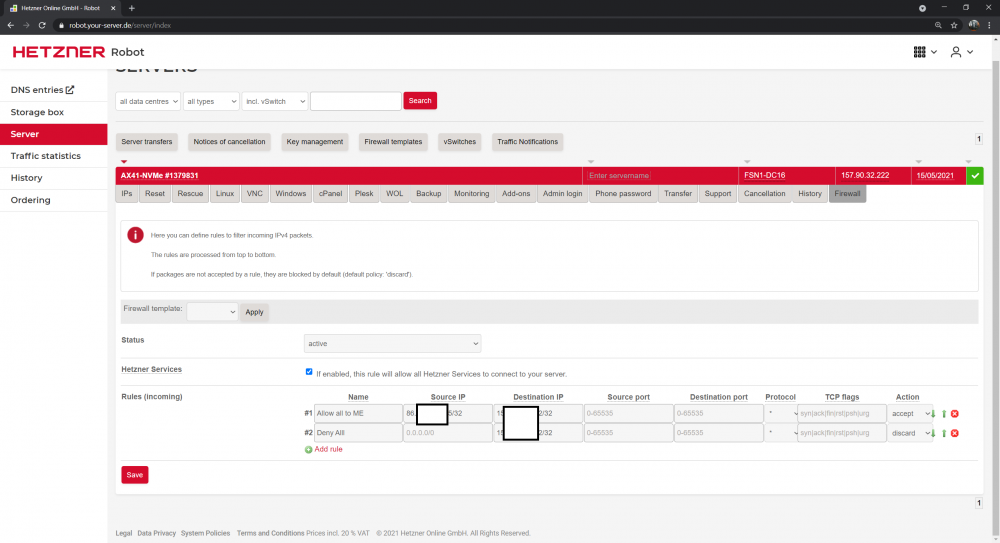
Task: Click the browser profile avatar
Action: click(x=973, y=26)
